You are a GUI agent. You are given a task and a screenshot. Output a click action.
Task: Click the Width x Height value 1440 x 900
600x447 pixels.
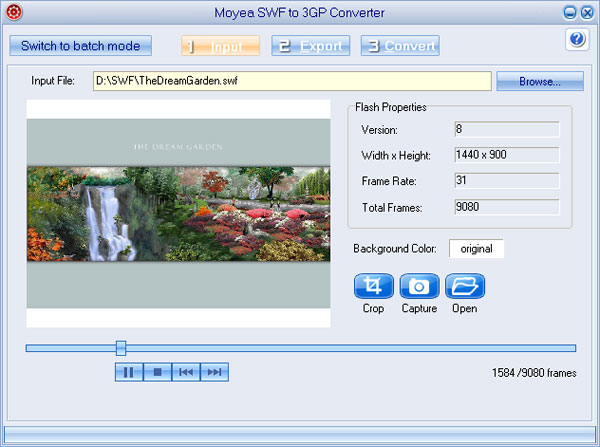point(507,155)
